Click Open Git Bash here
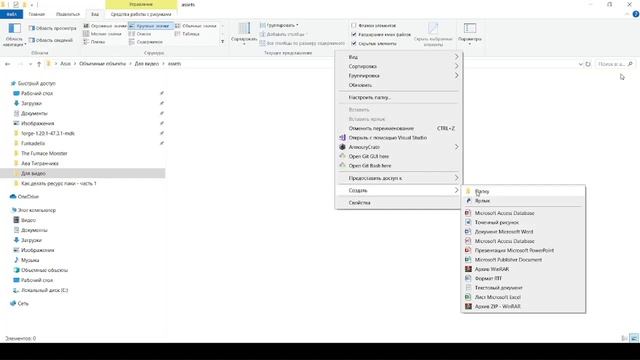The image size is (640, 360). 398,166
